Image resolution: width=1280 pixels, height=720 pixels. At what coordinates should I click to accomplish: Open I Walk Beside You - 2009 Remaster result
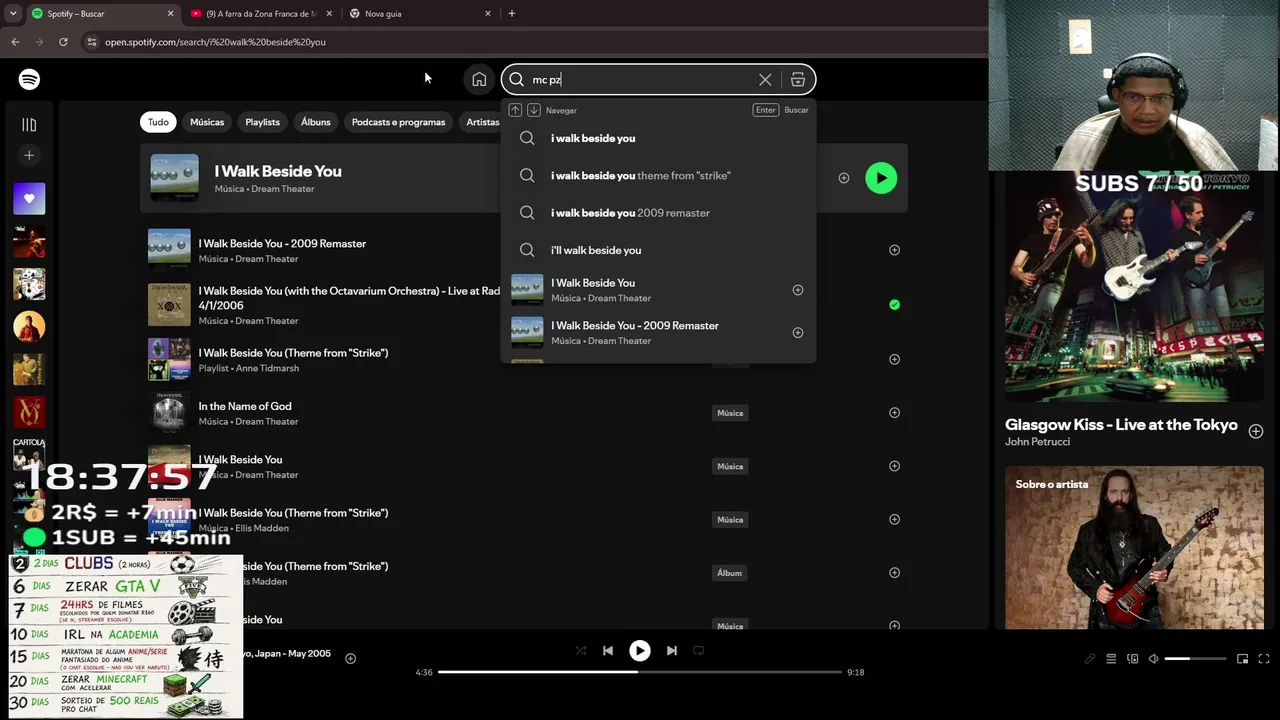[282, 244]
